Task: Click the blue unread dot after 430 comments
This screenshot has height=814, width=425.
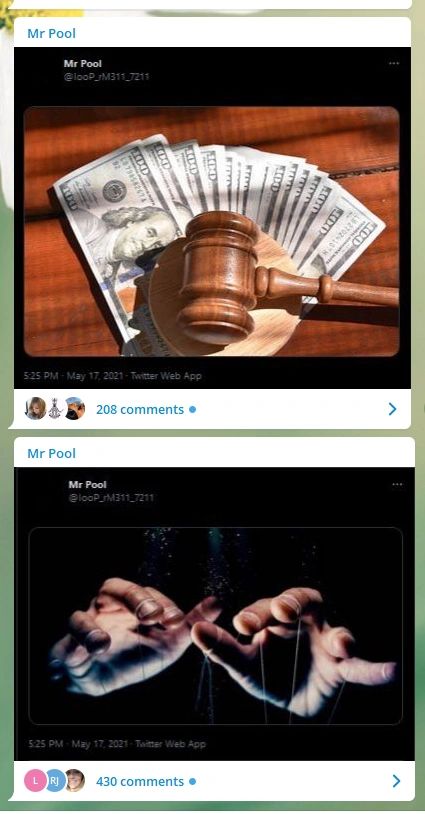Action: point(193,781)
